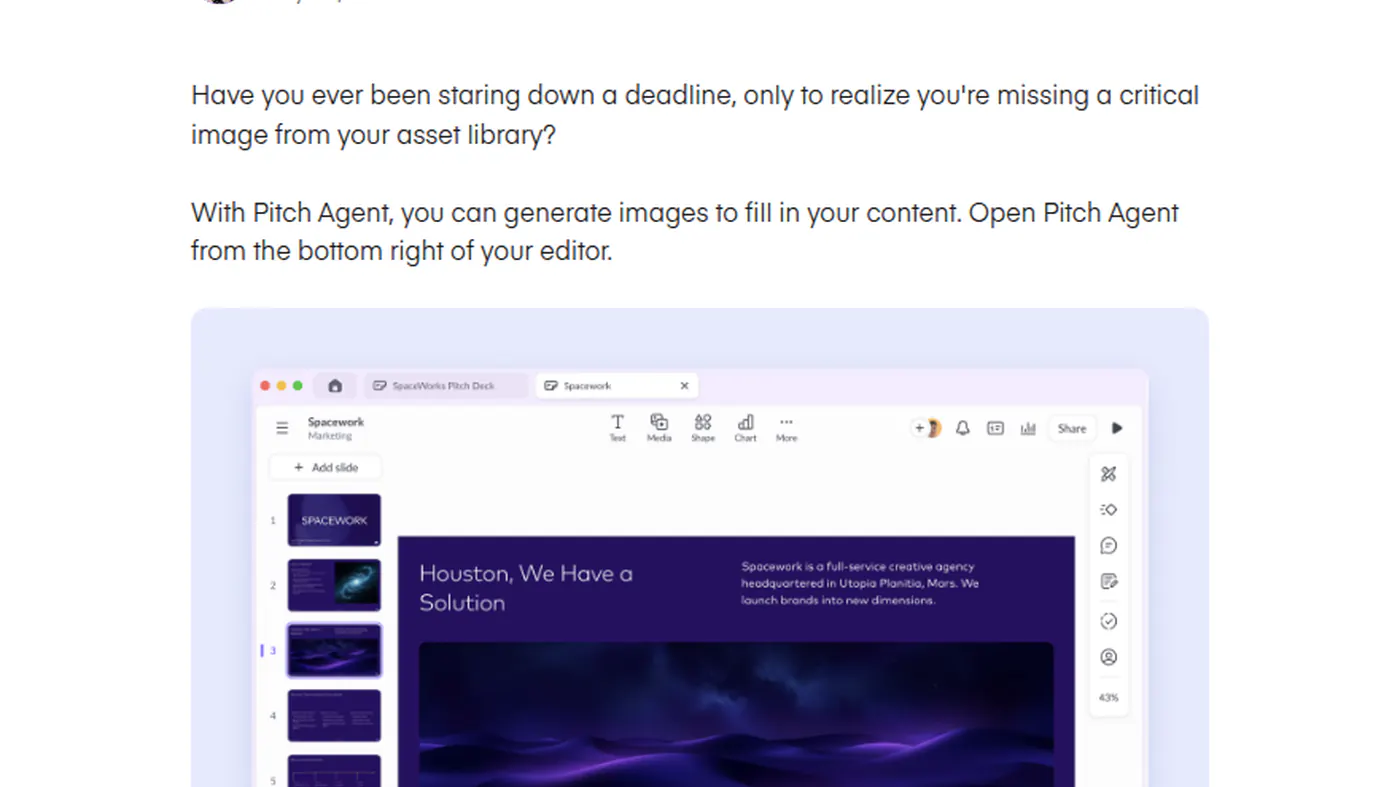Open the 43% zoom level control
The image size is (1400, 787).
pos(1108,698)
